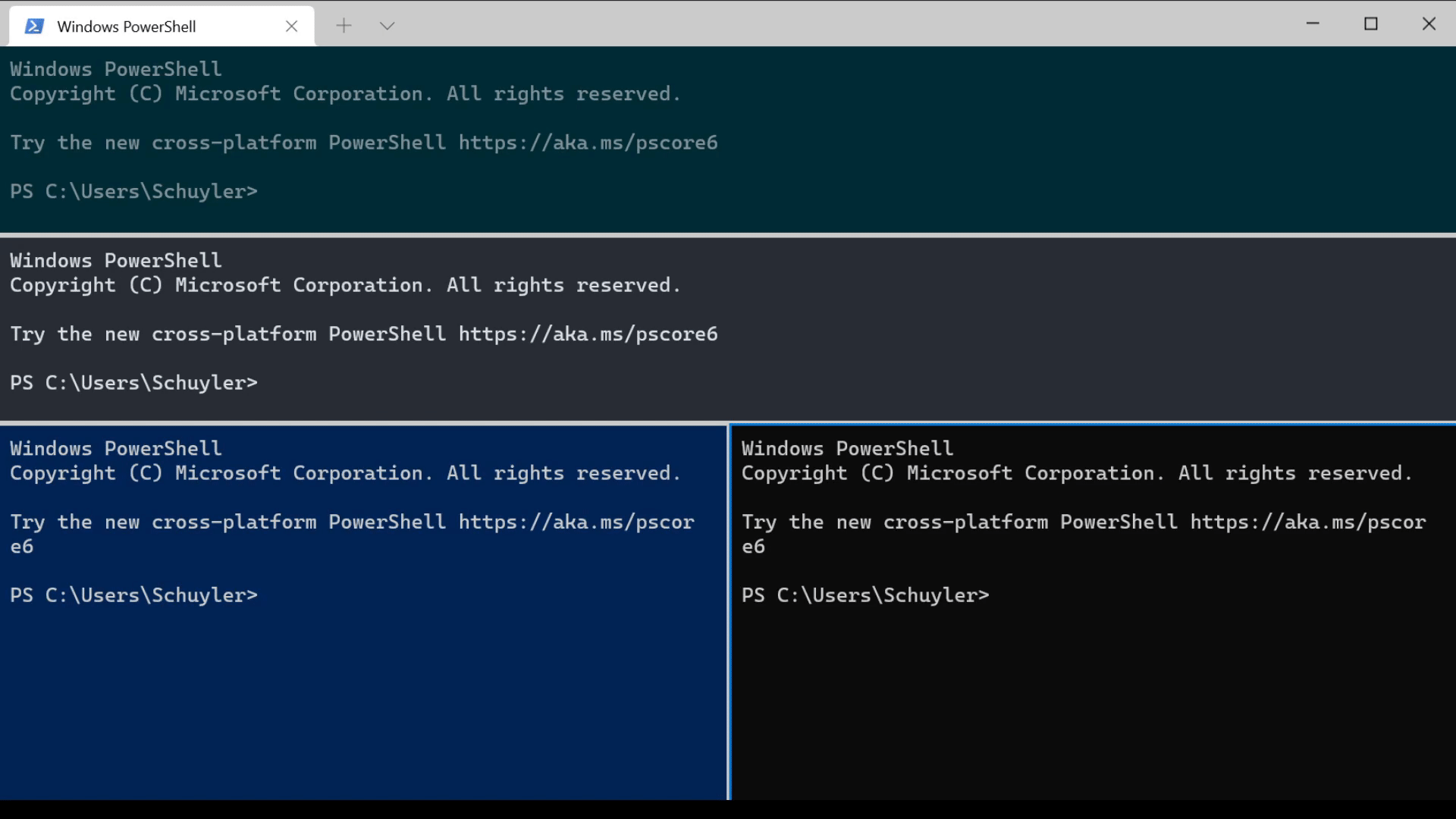This screenshot has width=1456, height=819.
Task: Expand the new tab profile dropdown
Action: pos(387,26)
